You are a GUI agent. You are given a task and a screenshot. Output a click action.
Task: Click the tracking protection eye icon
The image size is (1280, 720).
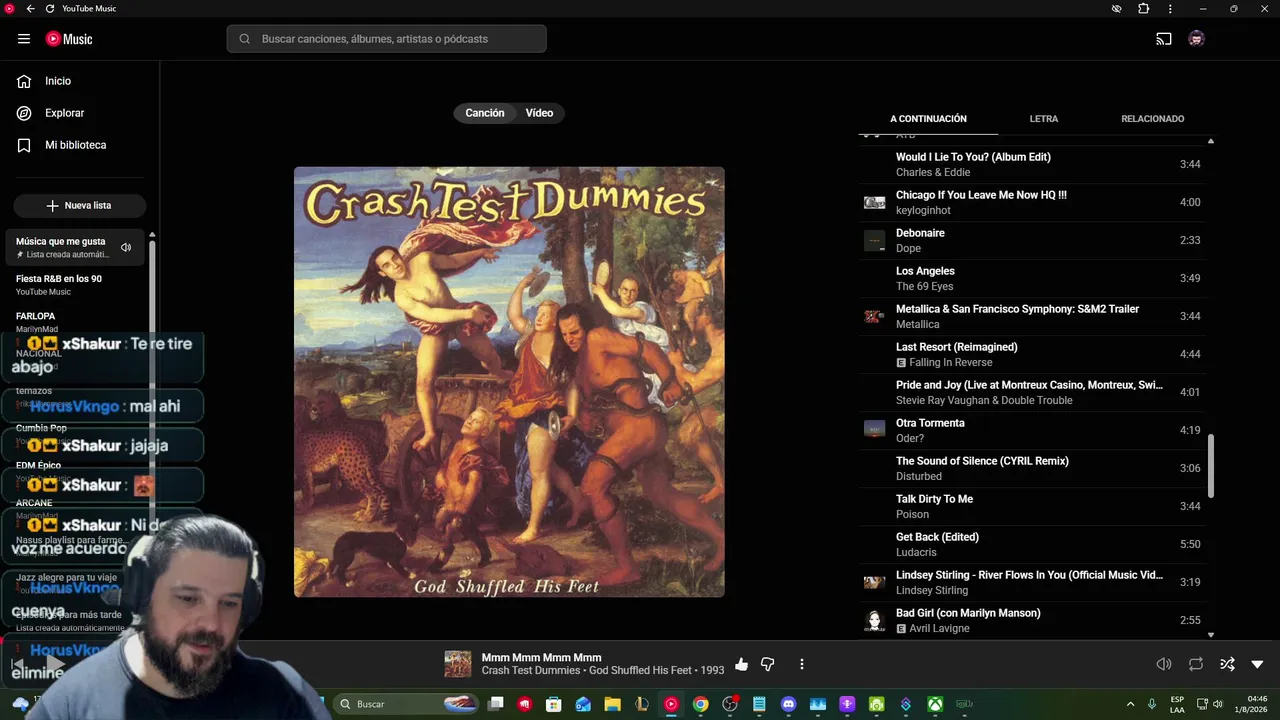(1117, 9)
